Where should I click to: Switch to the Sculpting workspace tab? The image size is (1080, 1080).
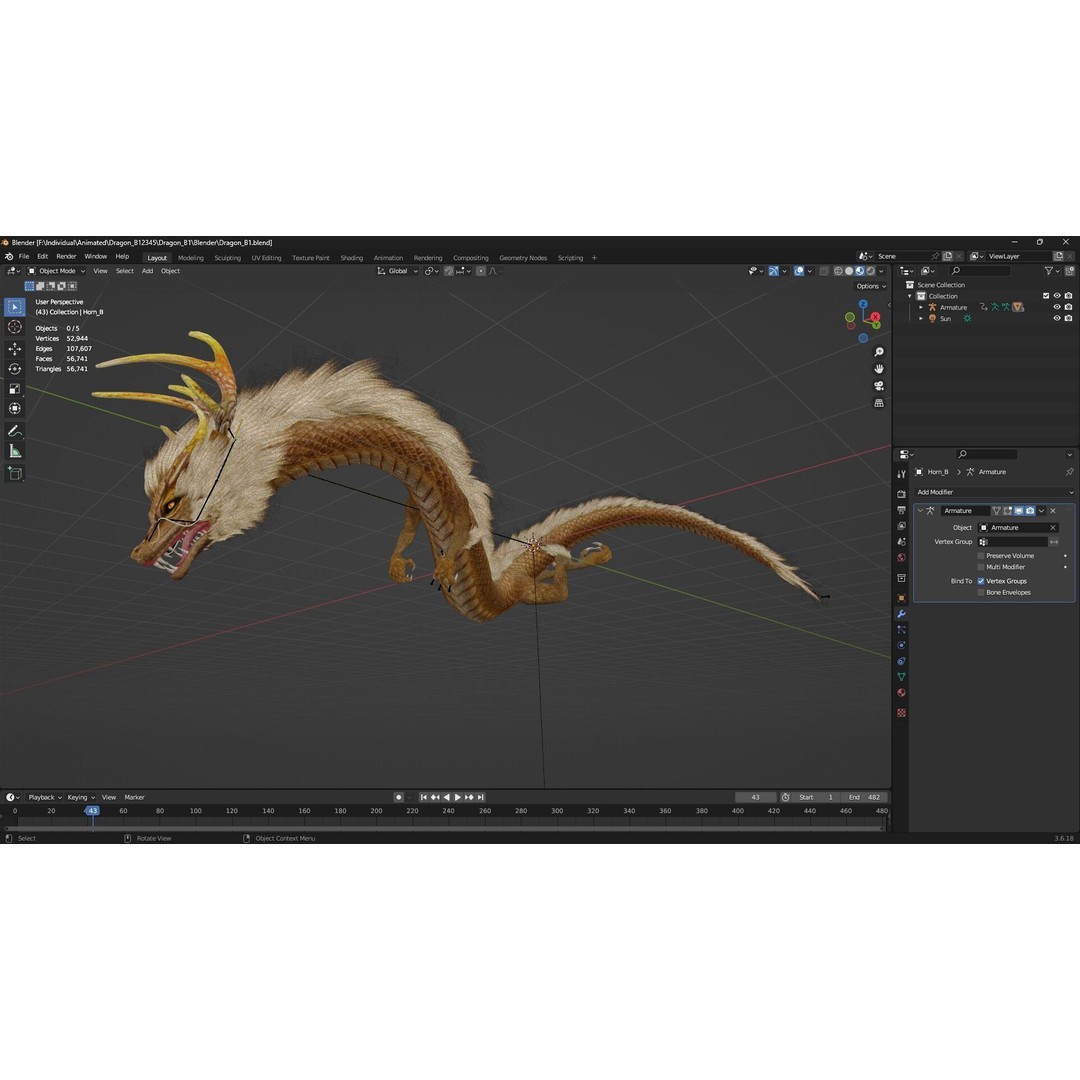227,258
